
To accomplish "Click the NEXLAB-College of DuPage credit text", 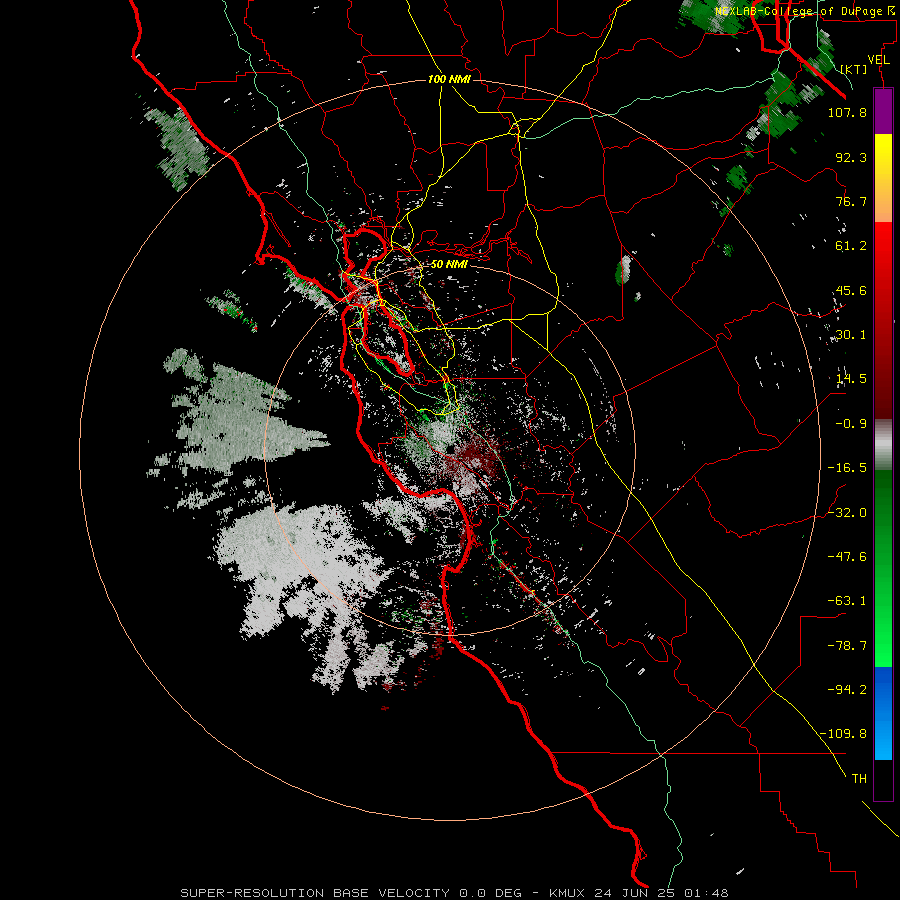I will (x=798, y=11).
